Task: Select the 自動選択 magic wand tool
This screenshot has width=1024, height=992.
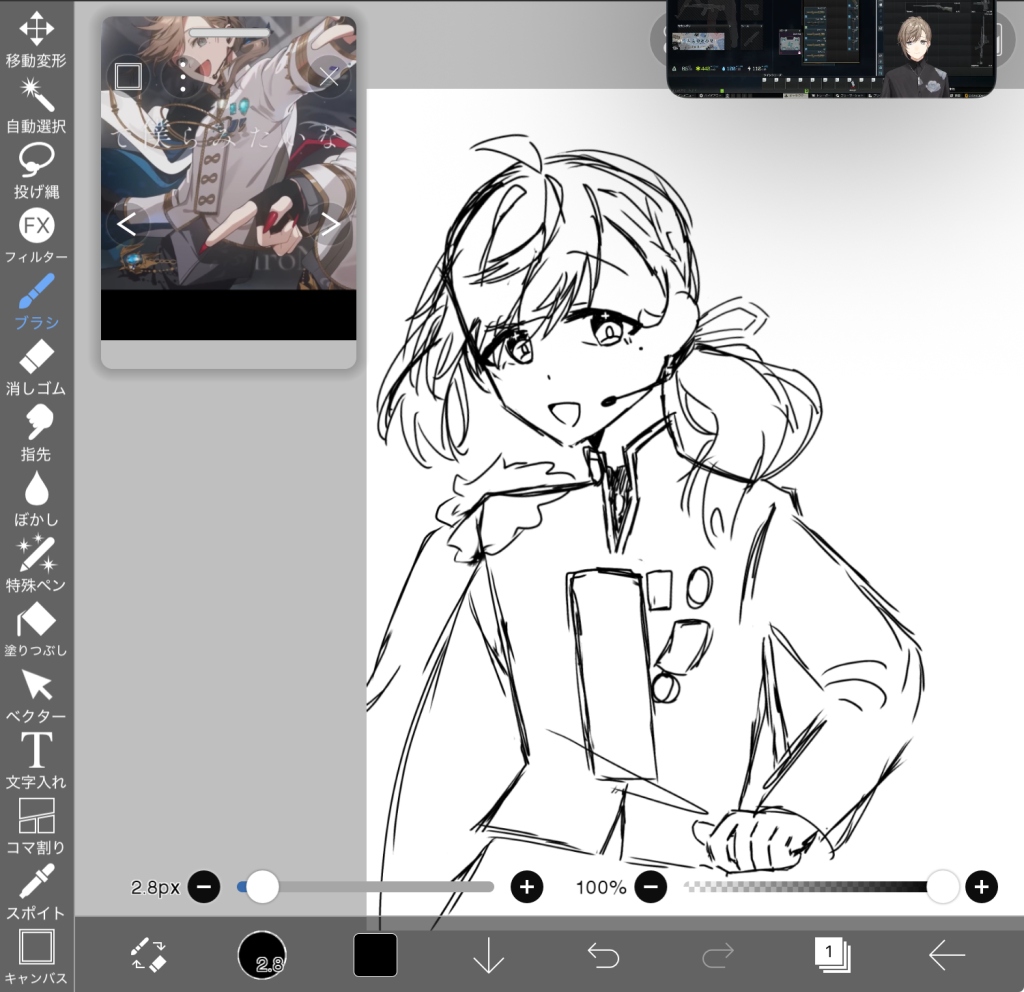Action: tap(36, 106)
